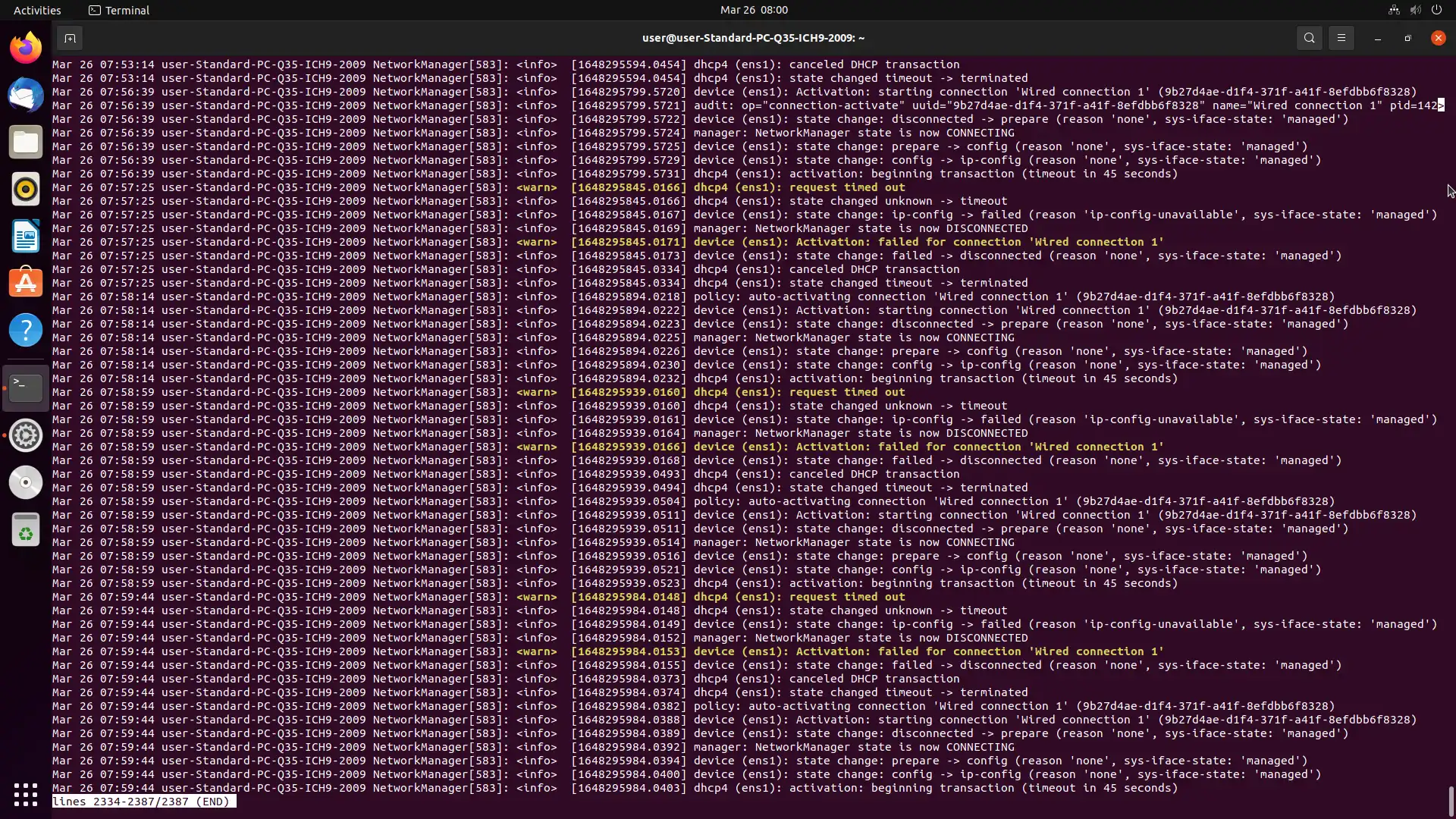Image resolution: width=1456 pixels, height=819 pixels.
Task: Open the Terminal app menu
Action: 119,10
